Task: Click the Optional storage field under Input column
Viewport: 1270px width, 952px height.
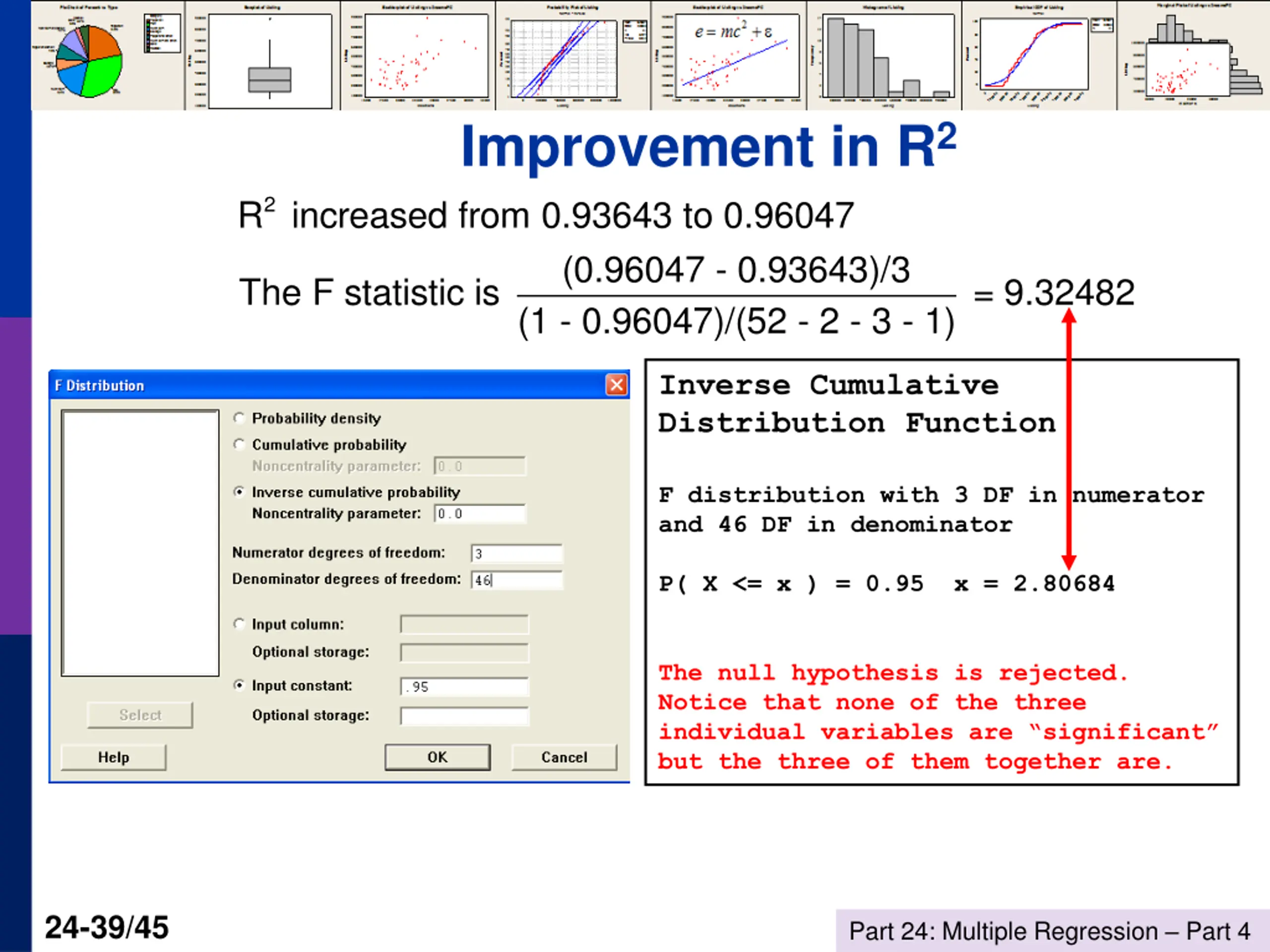Action: (464, 653)
